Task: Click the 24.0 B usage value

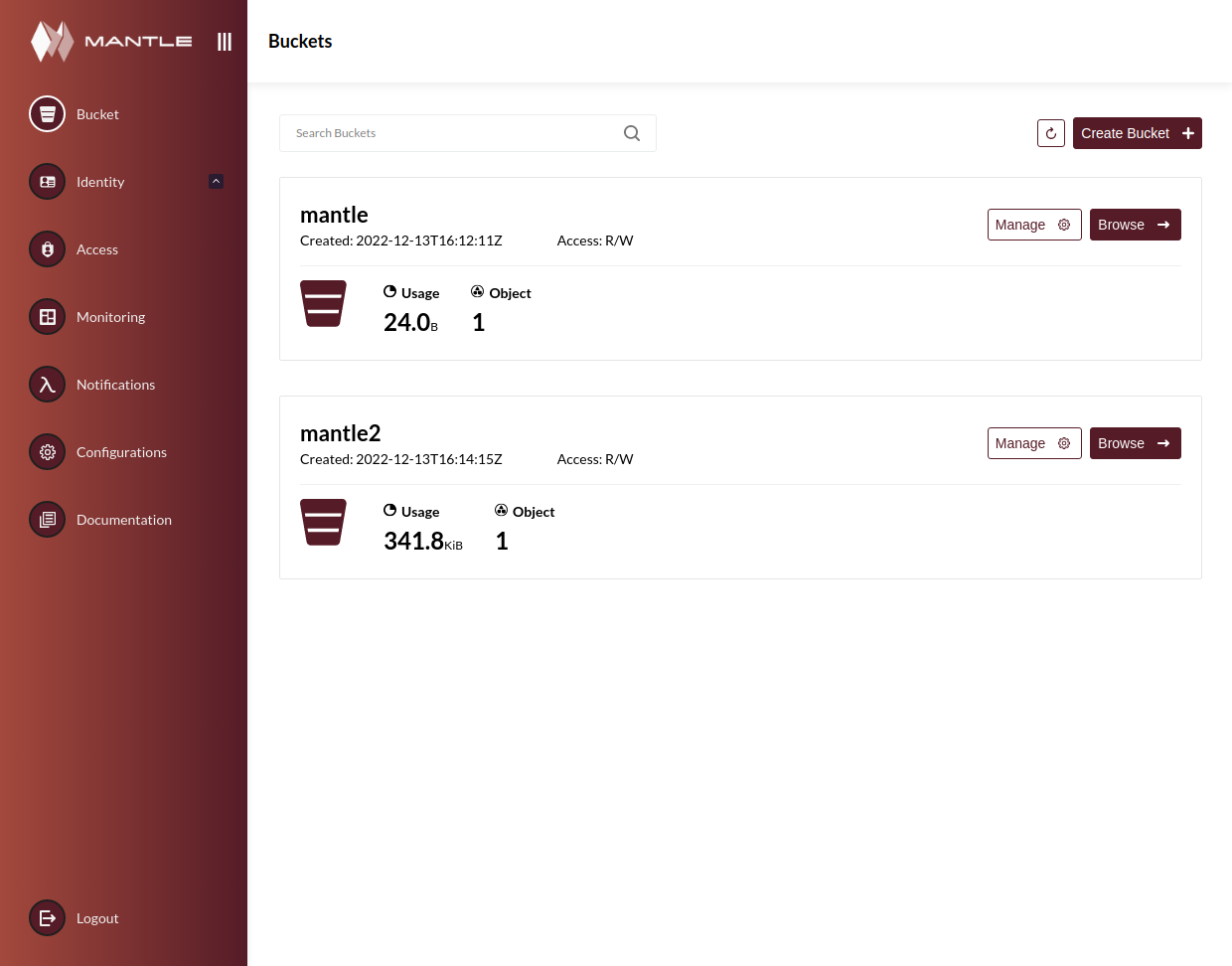Action: [410, 322]
